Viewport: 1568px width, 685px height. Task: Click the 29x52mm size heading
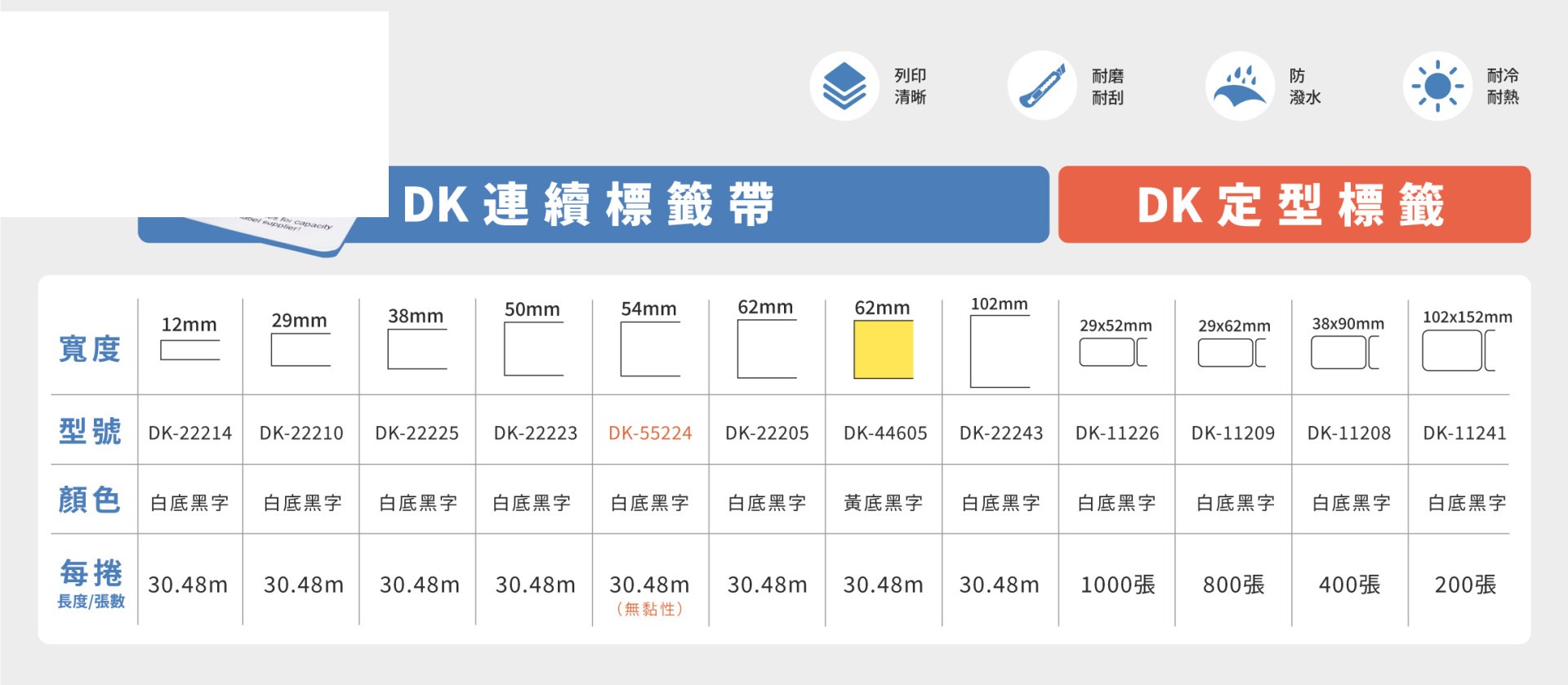coord(1116,326)
